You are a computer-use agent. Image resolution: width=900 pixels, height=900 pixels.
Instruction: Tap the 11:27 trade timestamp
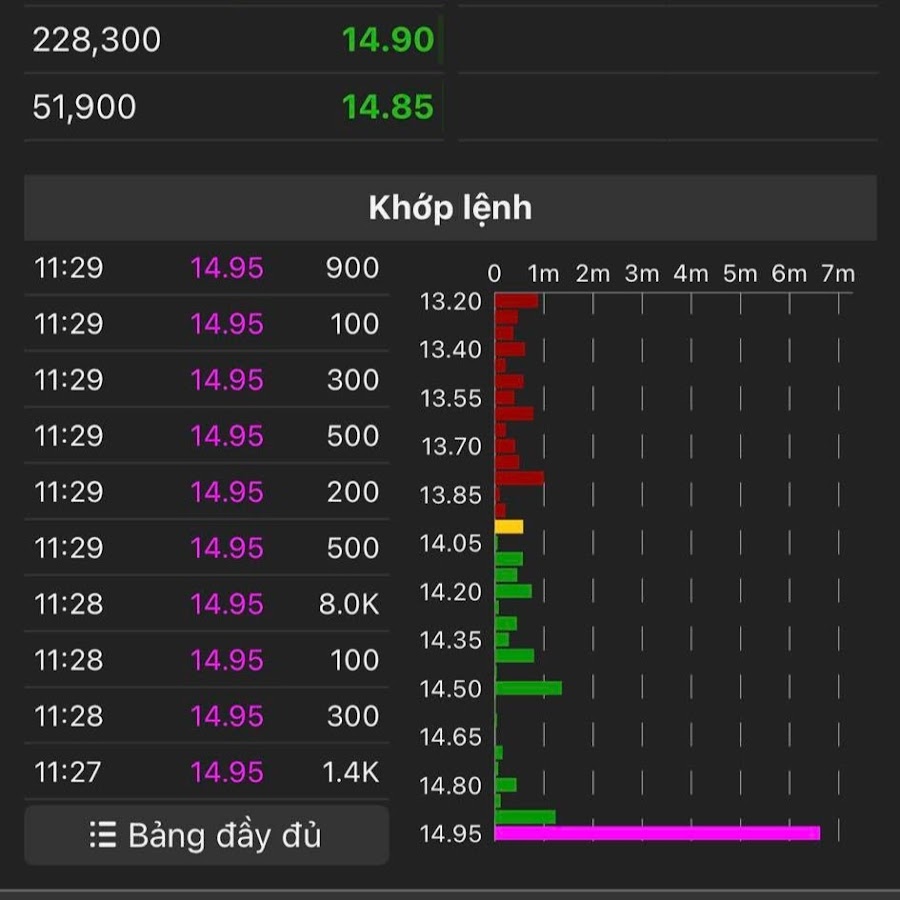[x=68, y=772]
